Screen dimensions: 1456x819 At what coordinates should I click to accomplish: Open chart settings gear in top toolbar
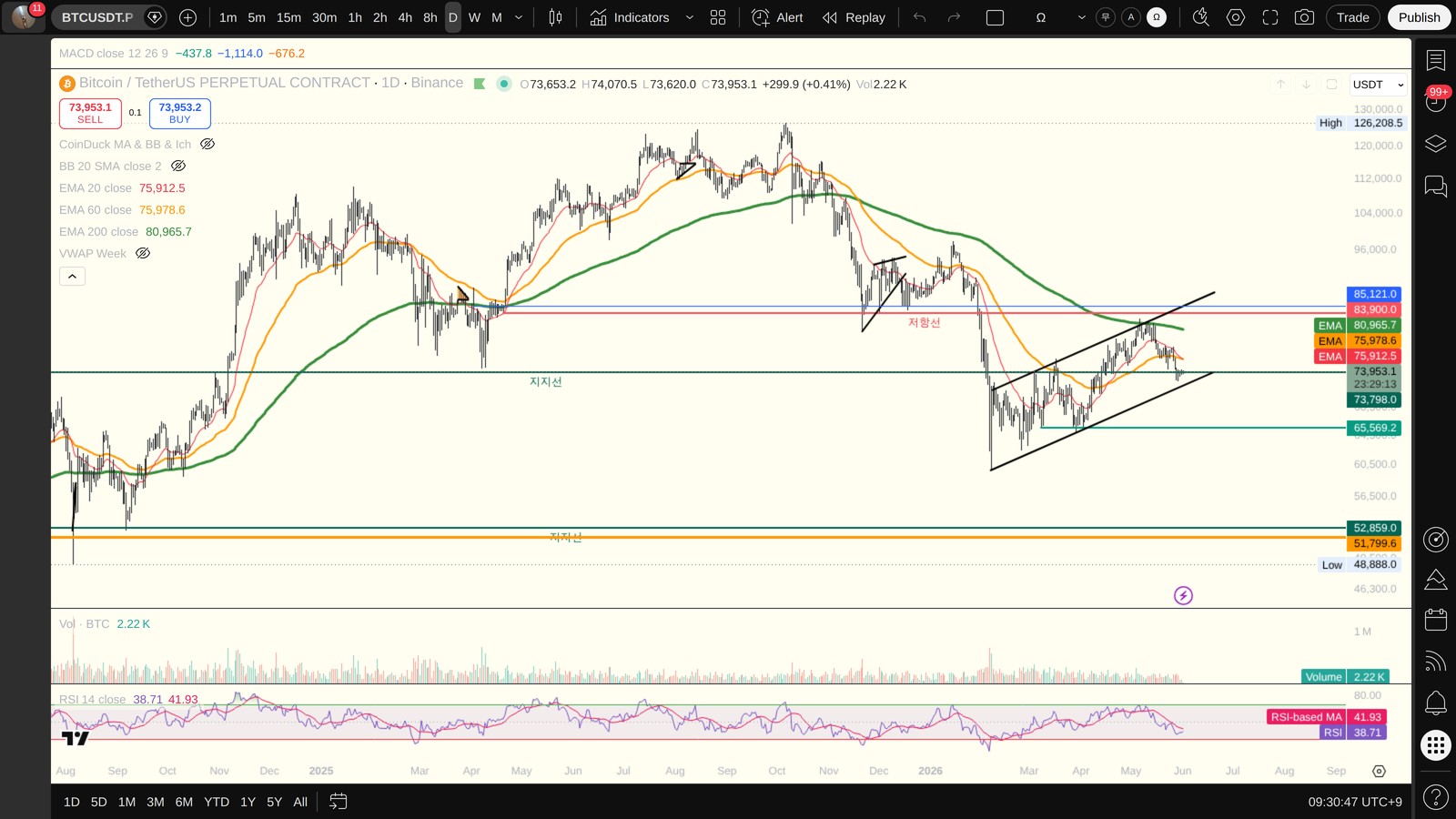[1235, 17]
